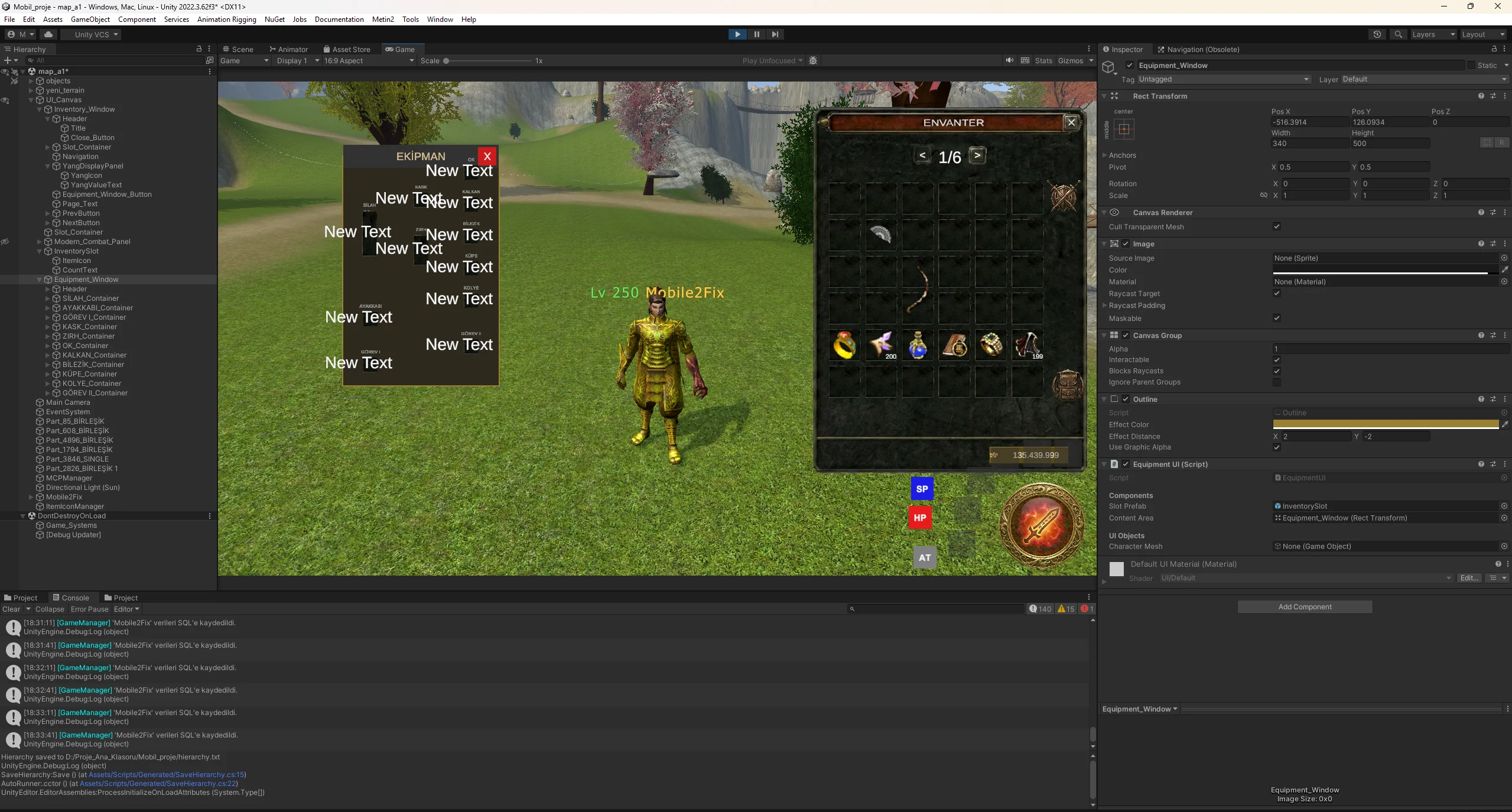Click the Stats button in Game view
The width and height of the screenshot is (1512, 812).
(1043, 60)
